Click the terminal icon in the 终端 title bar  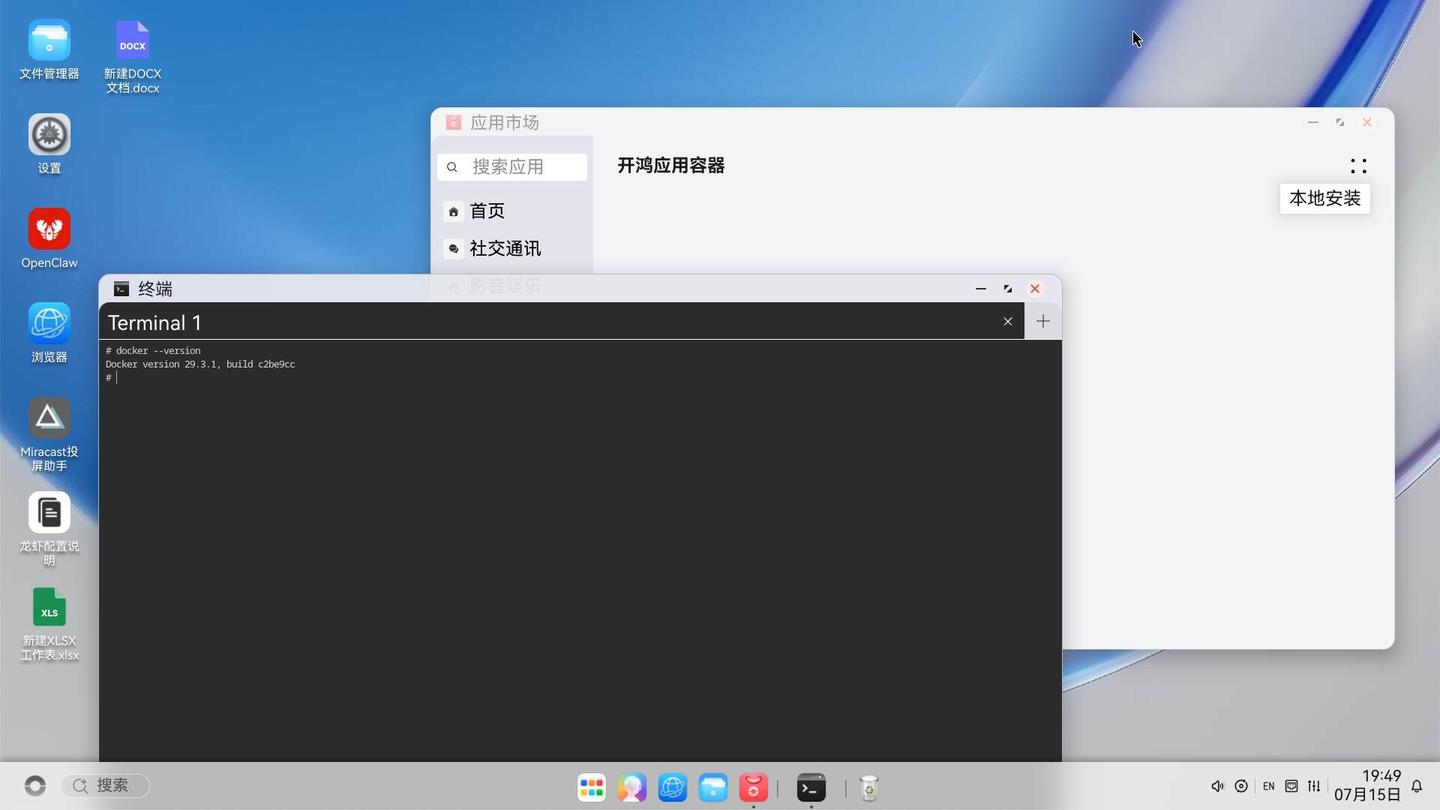pyautogui.click(x=121, y=289)
